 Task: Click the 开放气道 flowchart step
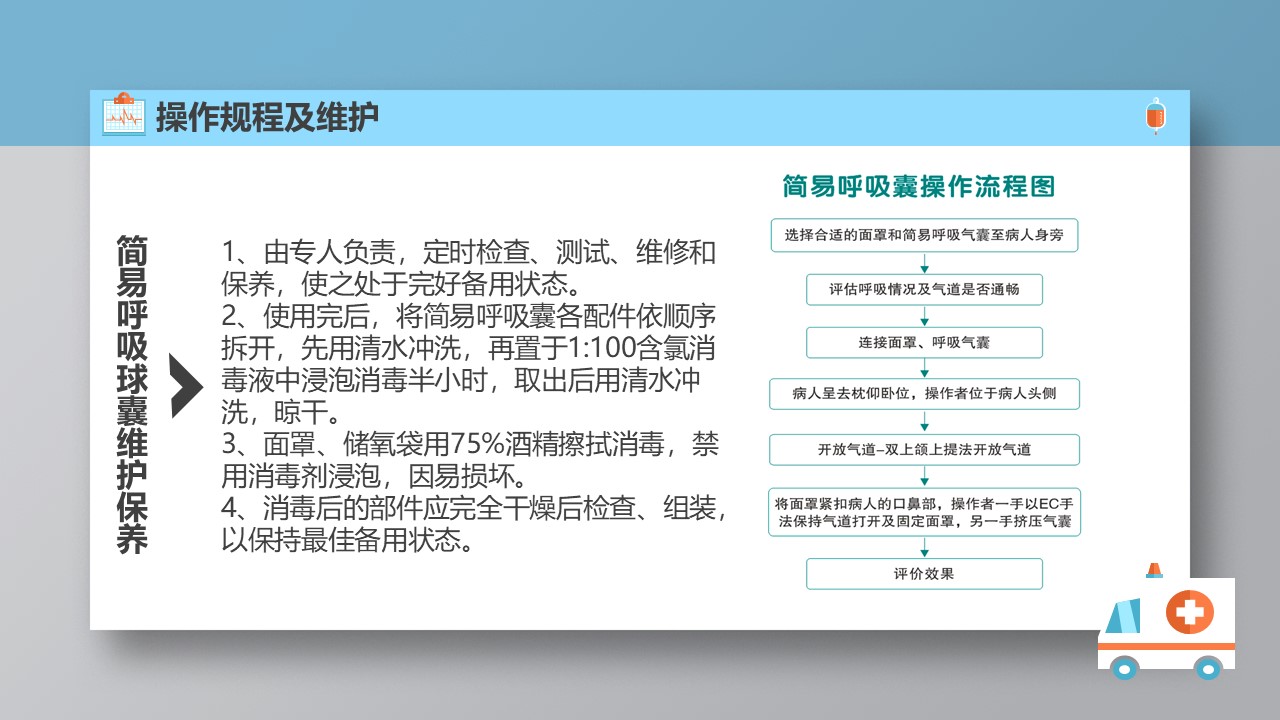(x=924, y=450)
